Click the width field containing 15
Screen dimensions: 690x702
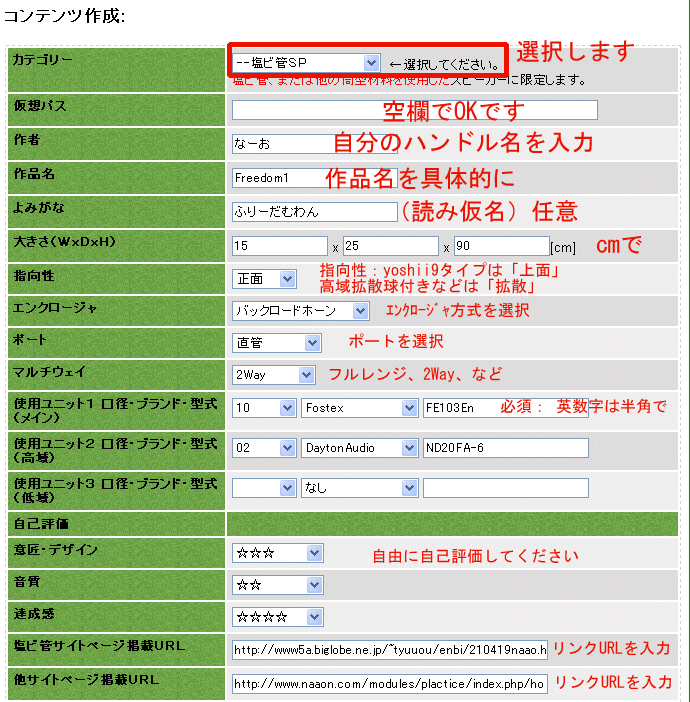(279, 245)
